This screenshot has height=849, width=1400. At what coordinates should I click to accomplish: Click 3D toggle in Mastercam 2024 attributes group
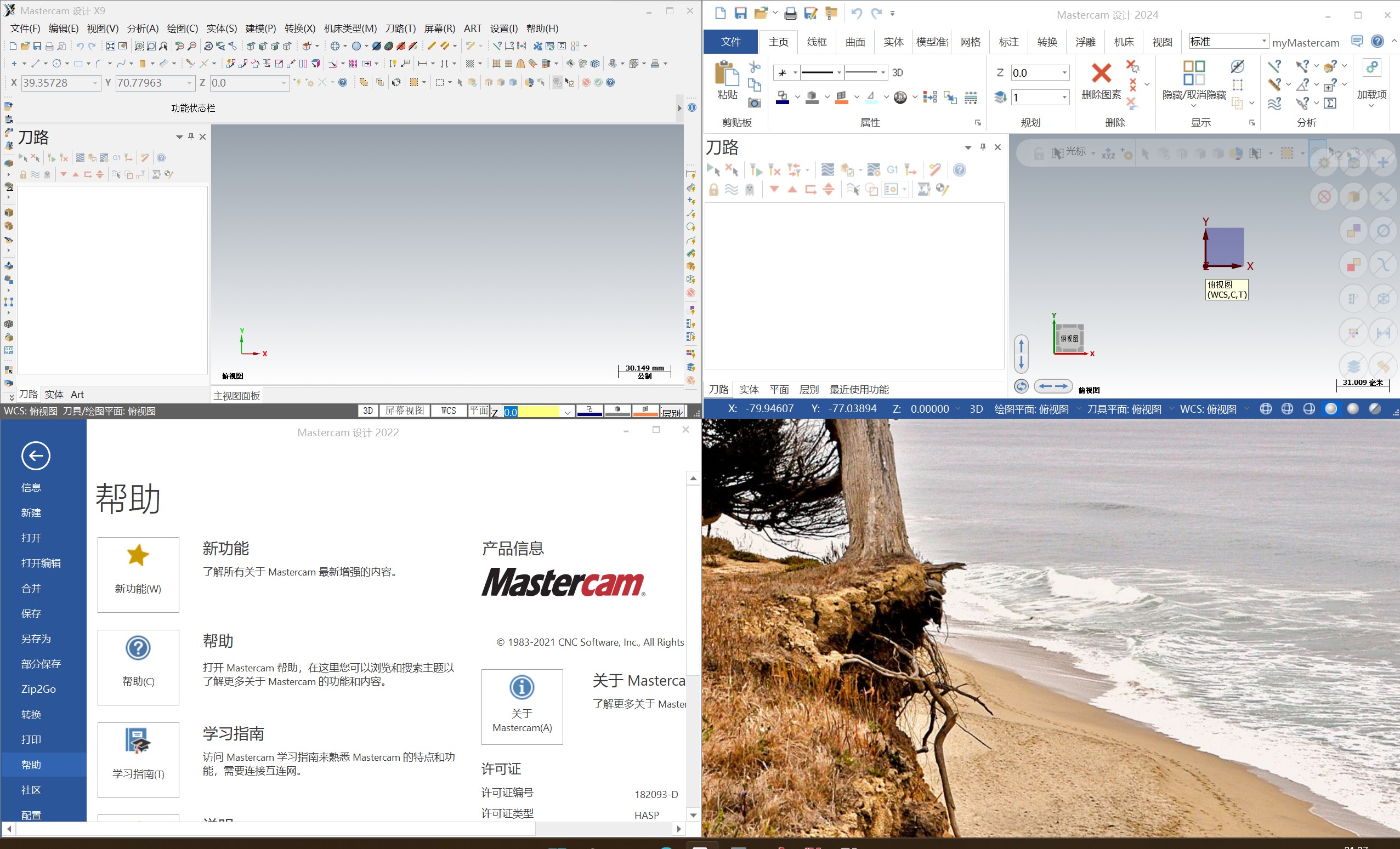pyautogui.click(x=897, y=73)
